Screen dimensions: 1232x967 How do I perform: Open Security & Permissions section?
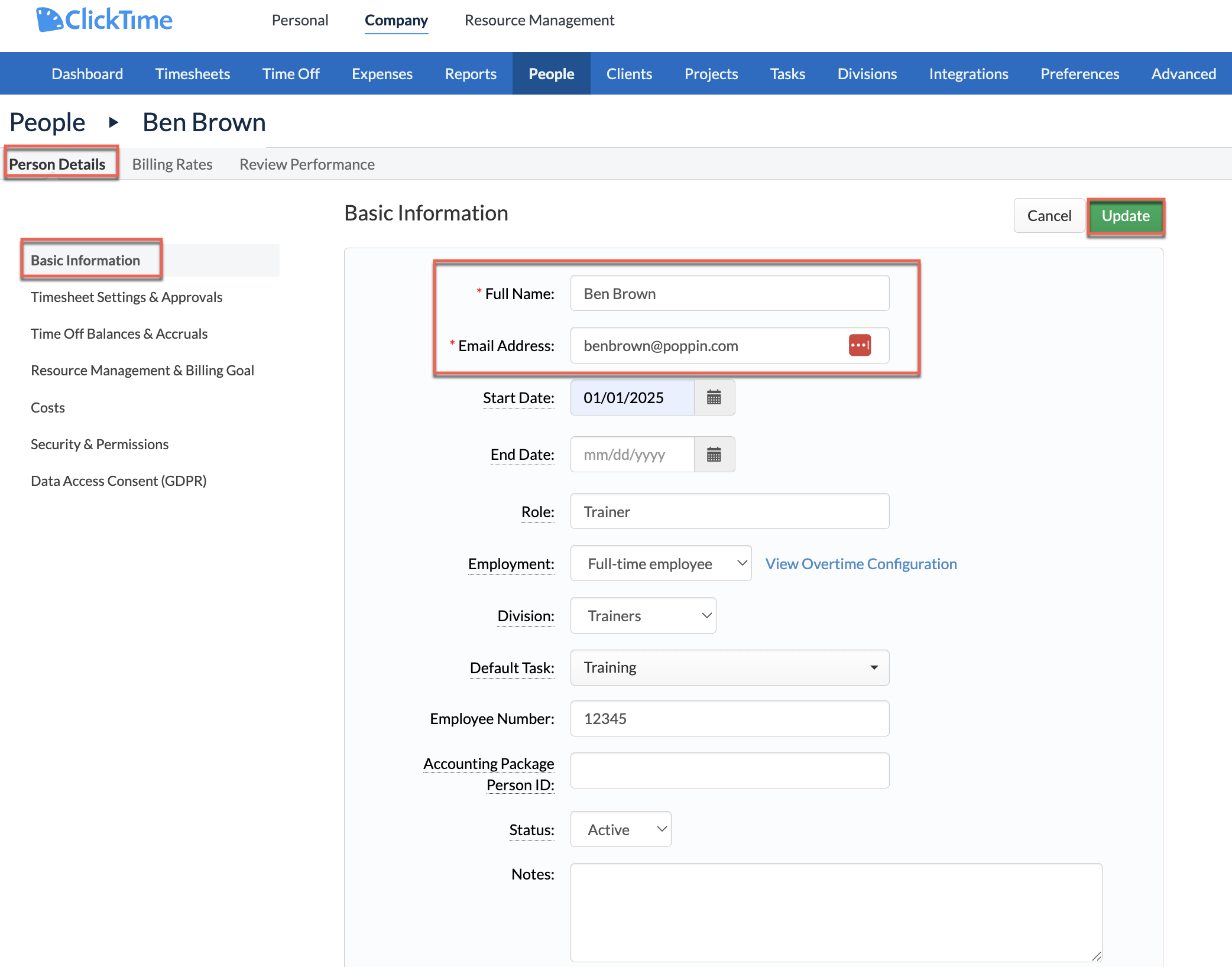pyautogui.click(x=99, y=444)
